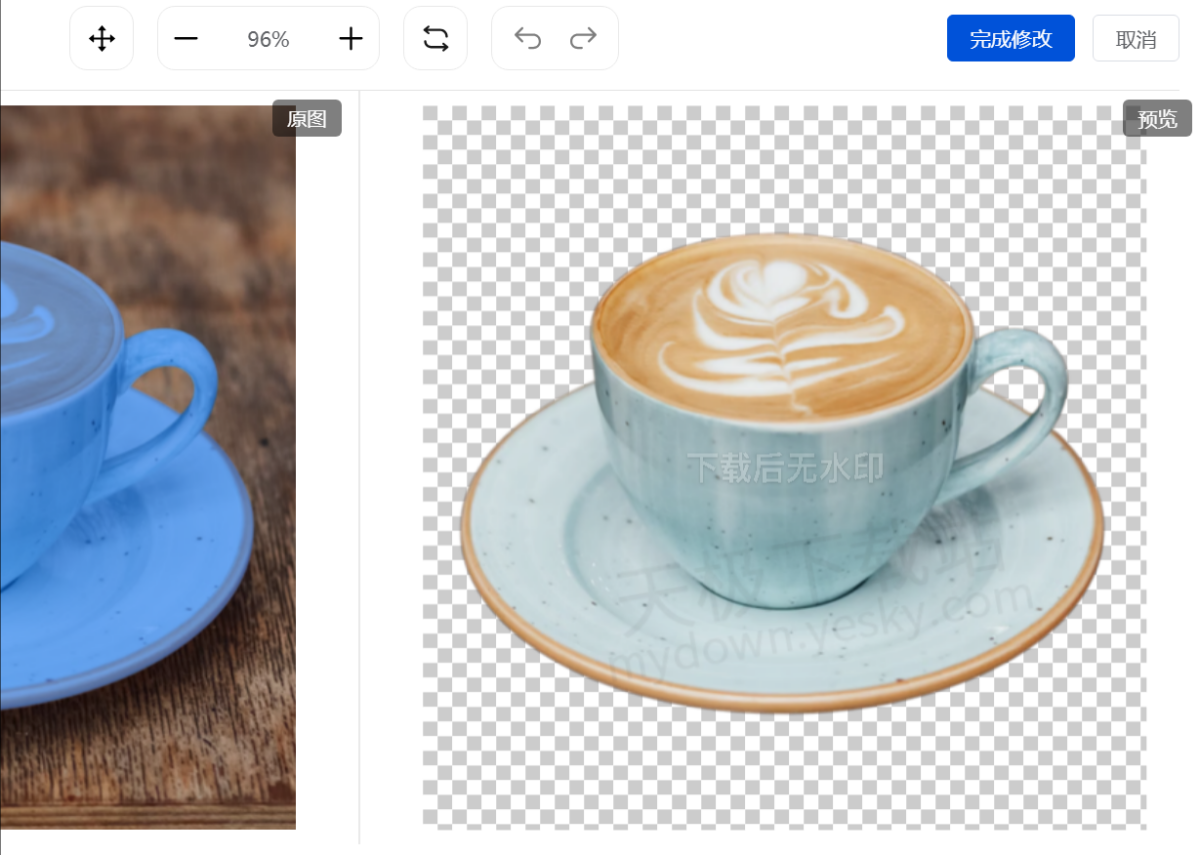Click the swap arrows compare icon
The width and height of the screenshot is (1200, 855).
(x=435, y=39)
